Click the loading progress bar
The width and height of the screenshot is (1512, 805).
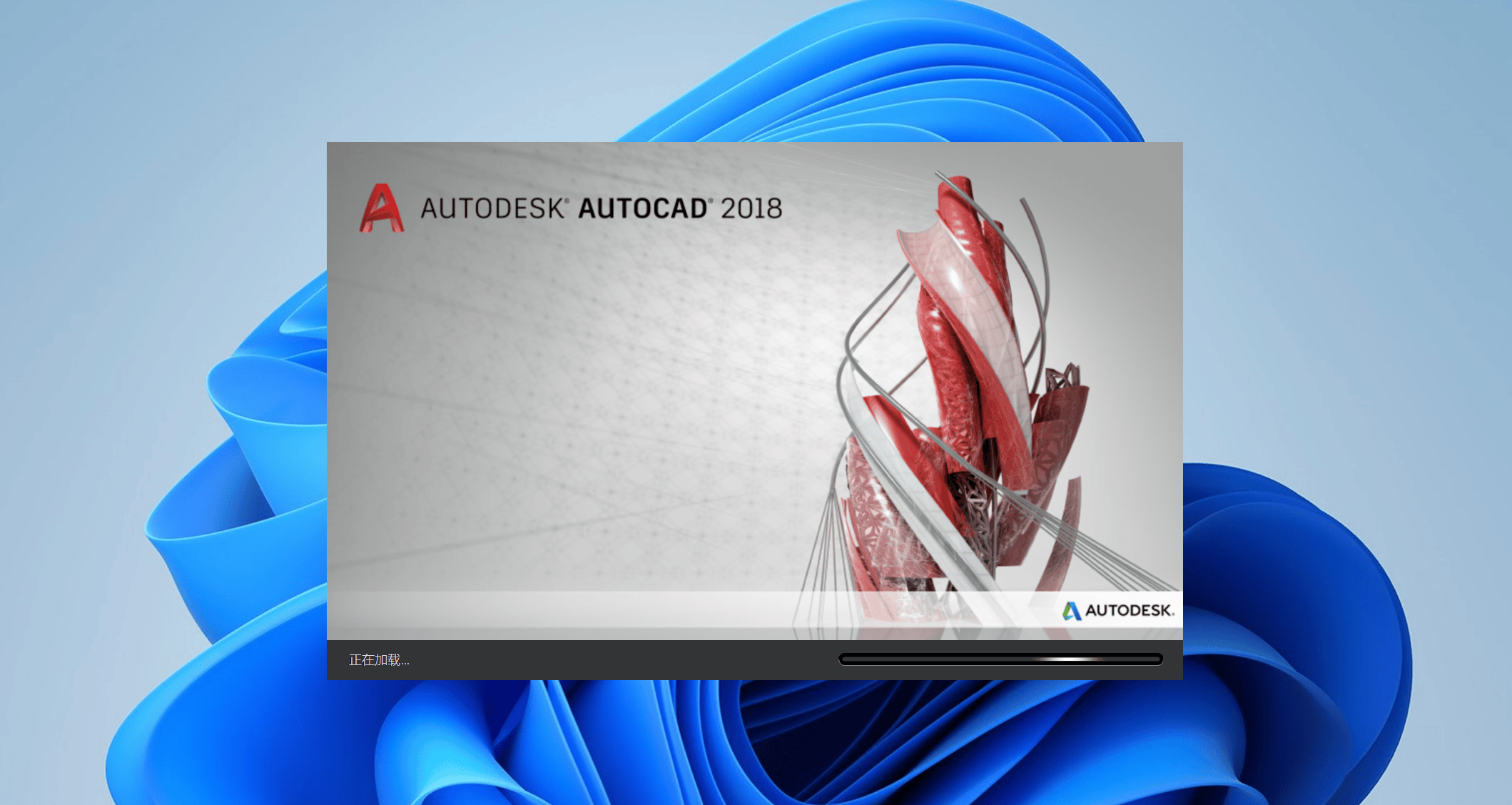1000,659
